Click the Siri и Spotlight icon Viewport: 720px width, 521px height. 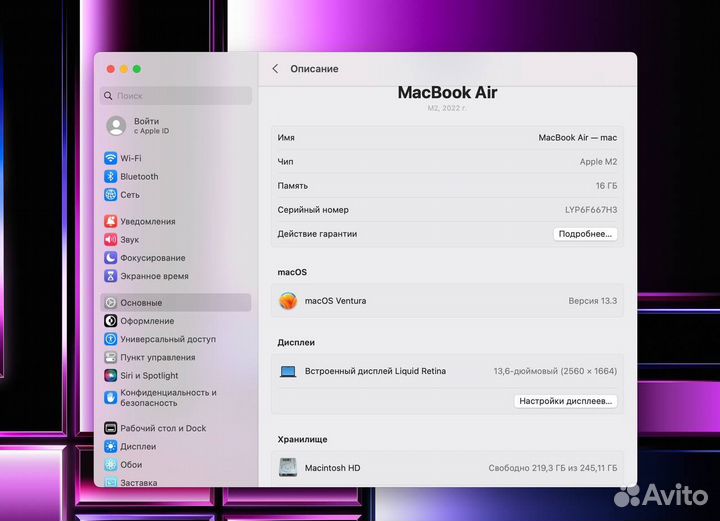pyautogui.click(x=110, y=375)
